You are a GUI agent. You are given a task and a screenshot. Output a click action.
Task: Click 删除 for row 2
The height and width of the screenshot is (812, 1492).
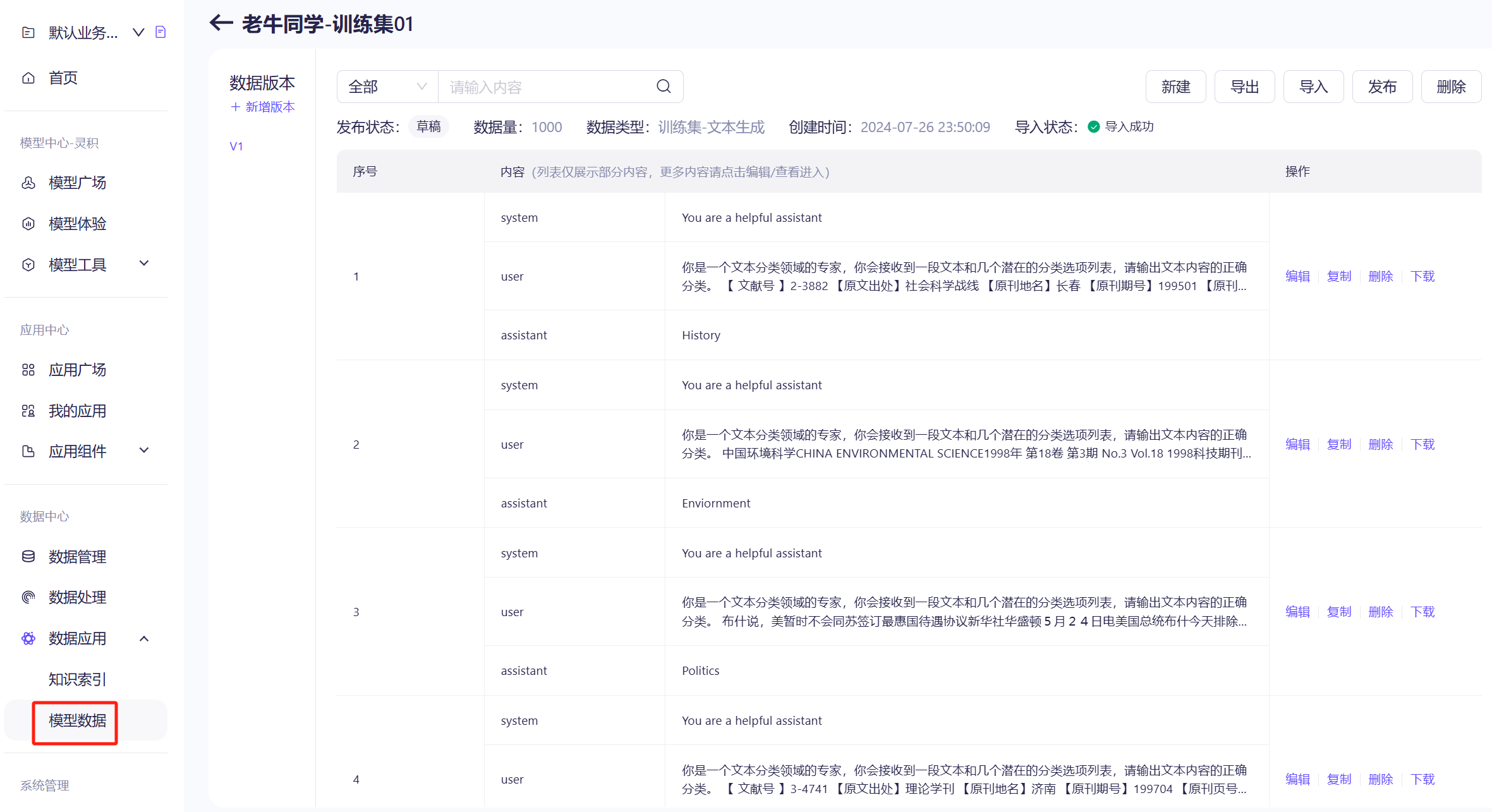tap(1381, 444)
